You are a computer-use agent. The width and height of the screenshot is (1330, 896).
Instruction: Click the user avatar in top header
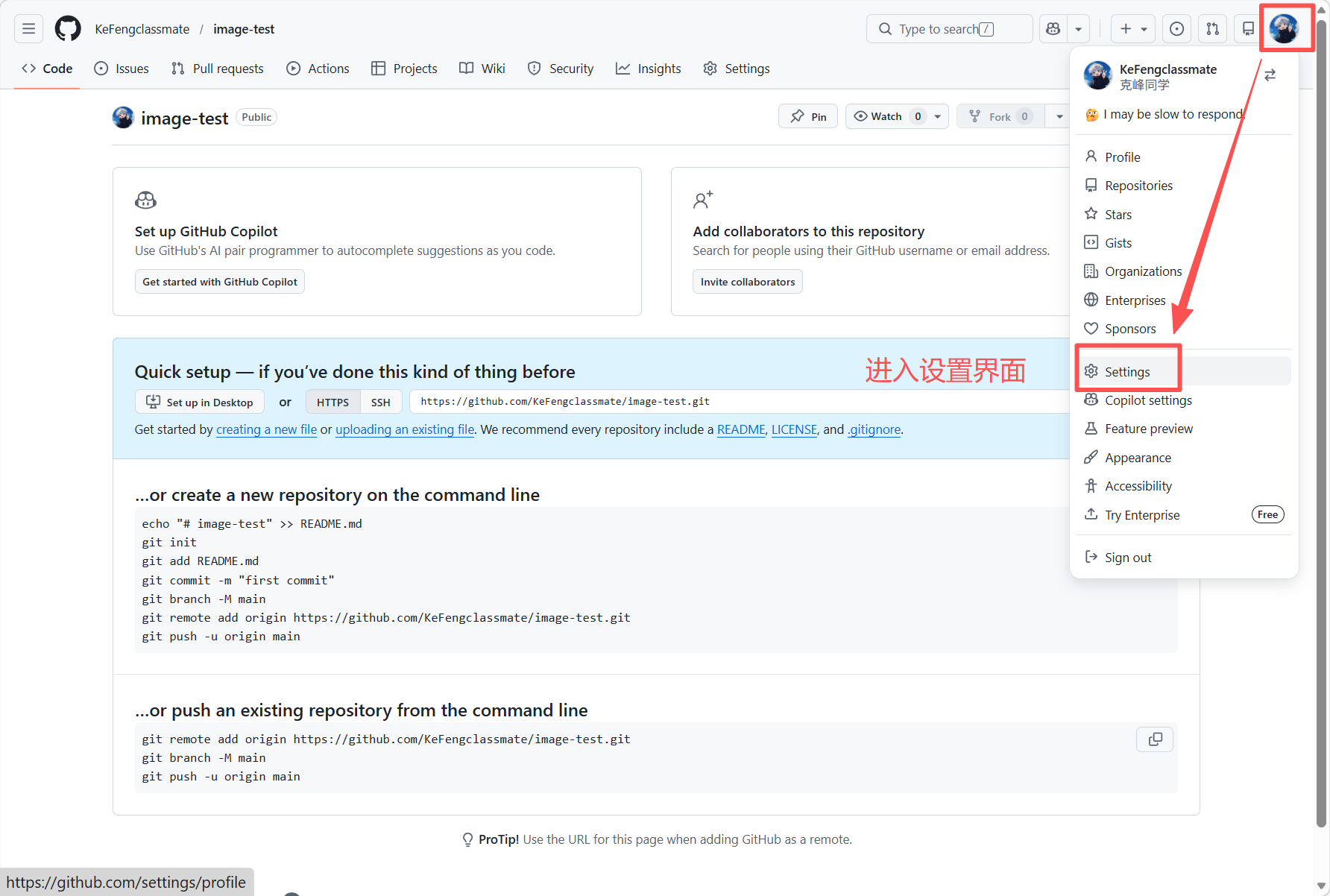pyautogui.click(x=1285, y=29)
